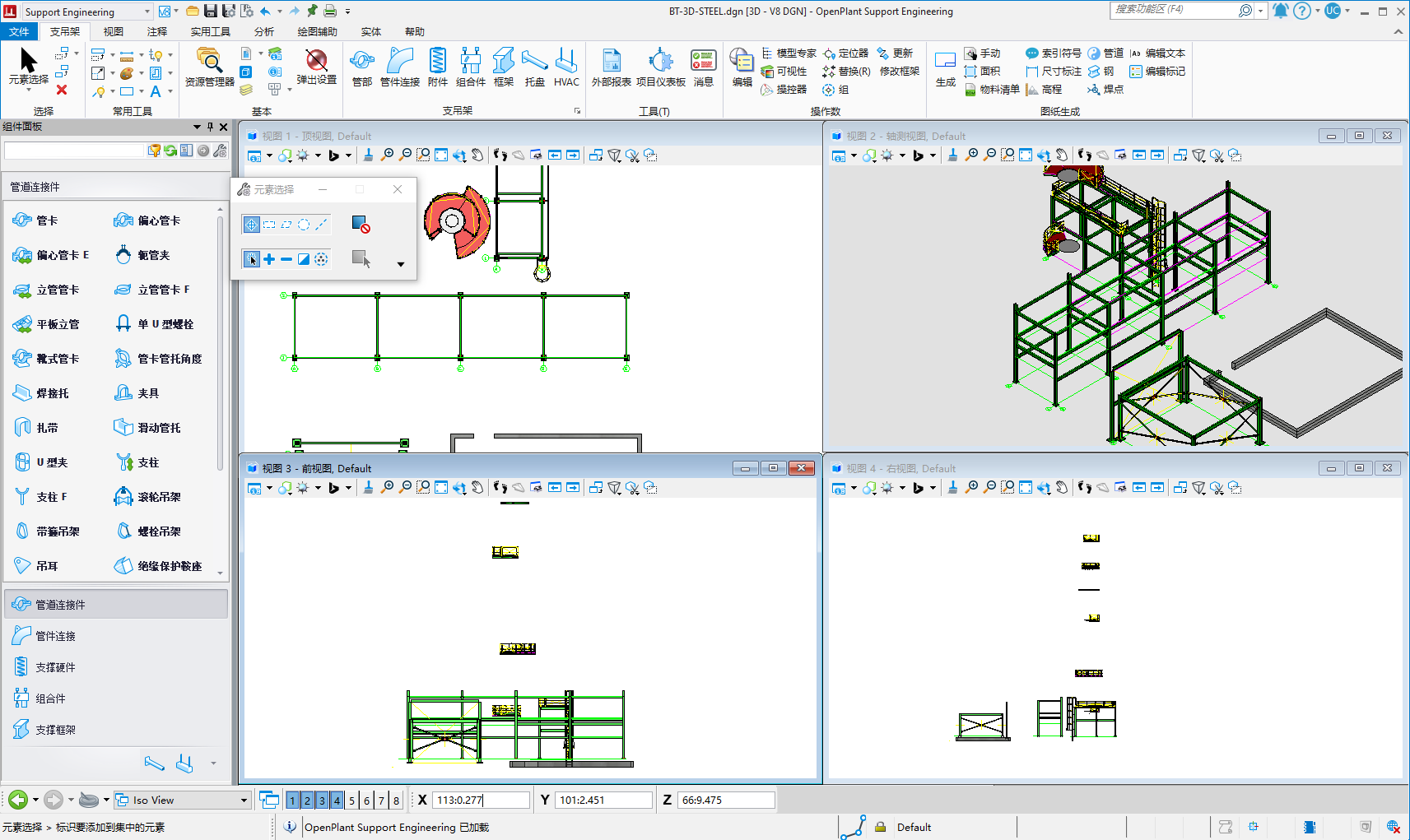Click the 可视性 visibility tool
The height and width of the screenshot is (840, 1410).
[784, 72]
